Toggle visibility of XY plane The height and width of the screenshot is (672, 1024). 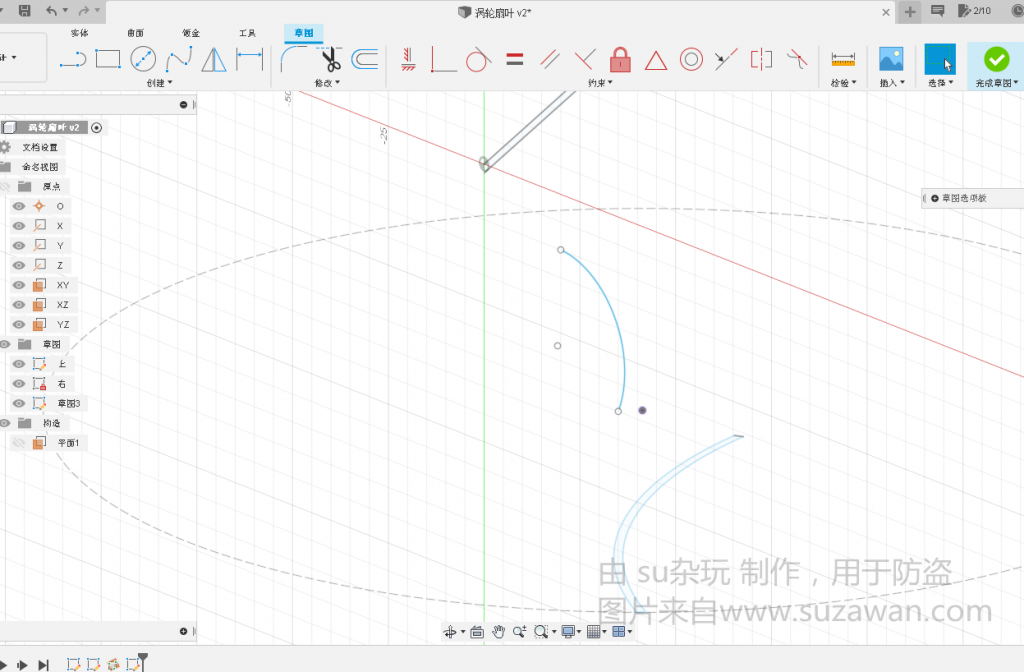coord(19,285)
